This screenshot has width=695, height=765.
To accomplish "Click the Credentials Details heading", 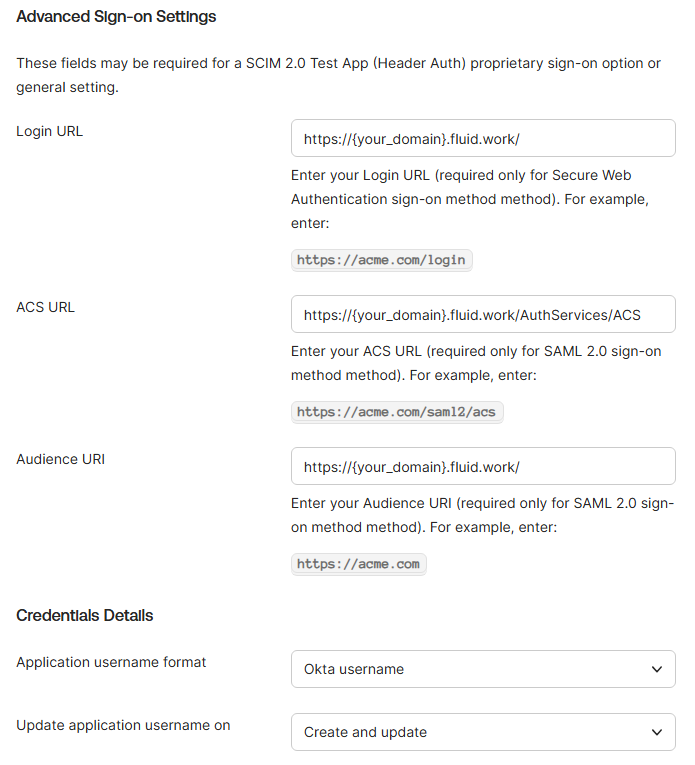I will coord(85,615).
